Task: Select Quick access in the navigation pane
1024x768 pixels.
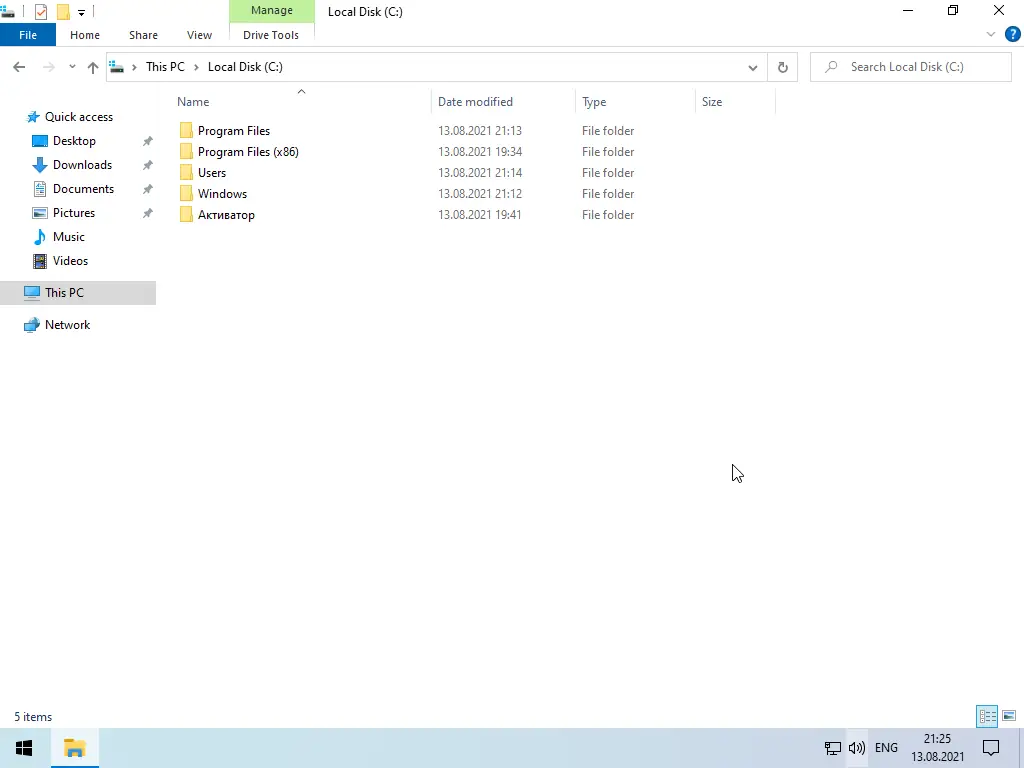Action: [x=78, y=117]
